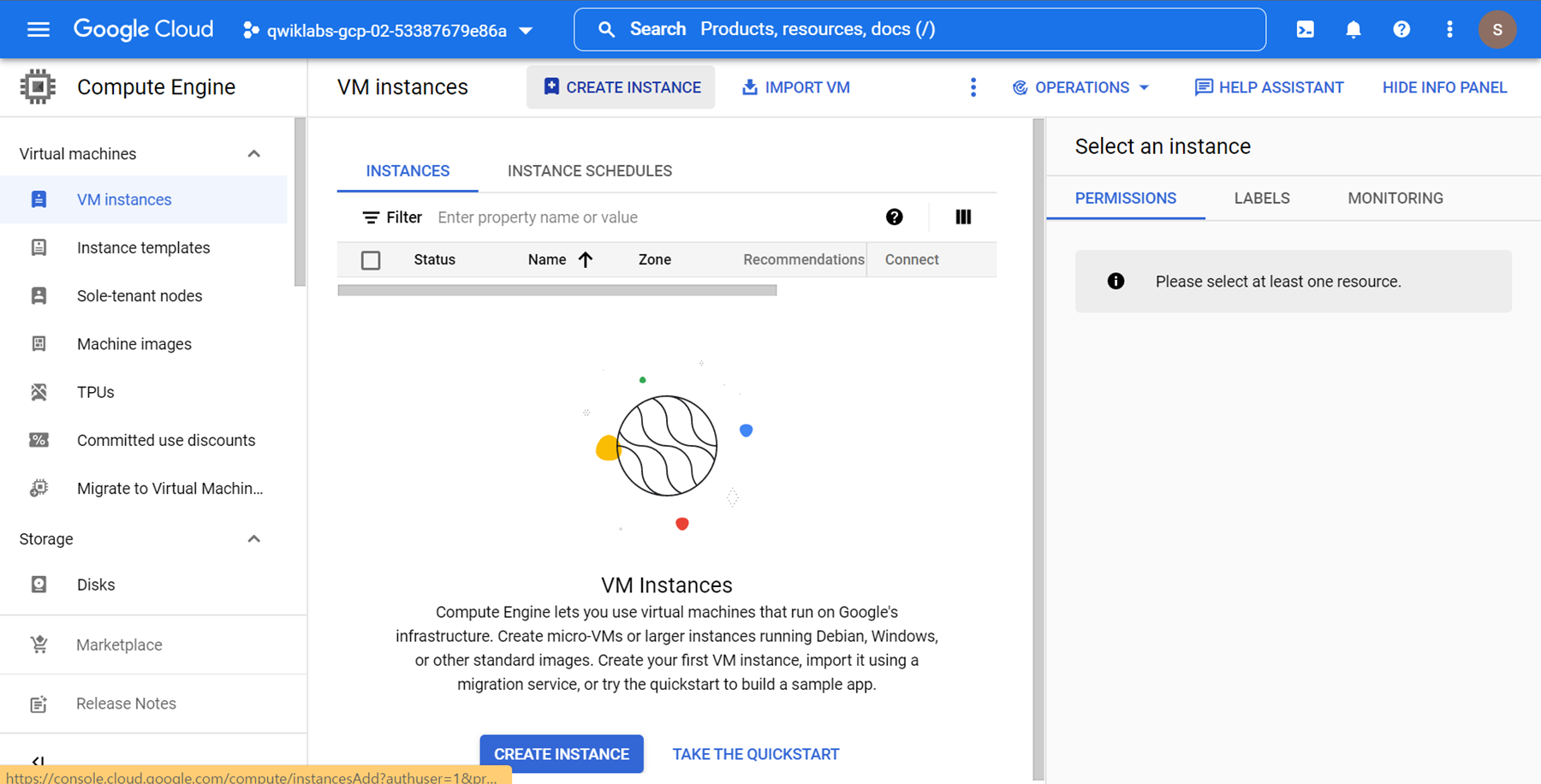The width and height of the screenshot is (1541, 784).
Task: Expand the Operations dropdown
Action: [1080, 87]
